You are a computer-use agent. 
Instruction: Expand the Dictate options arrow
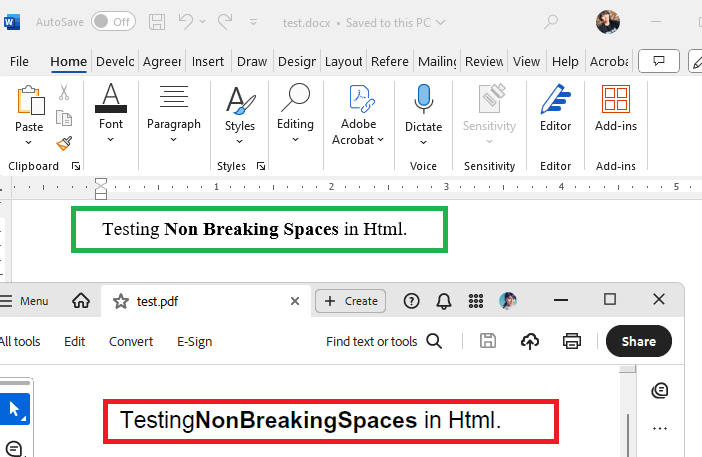pos(424,142)
